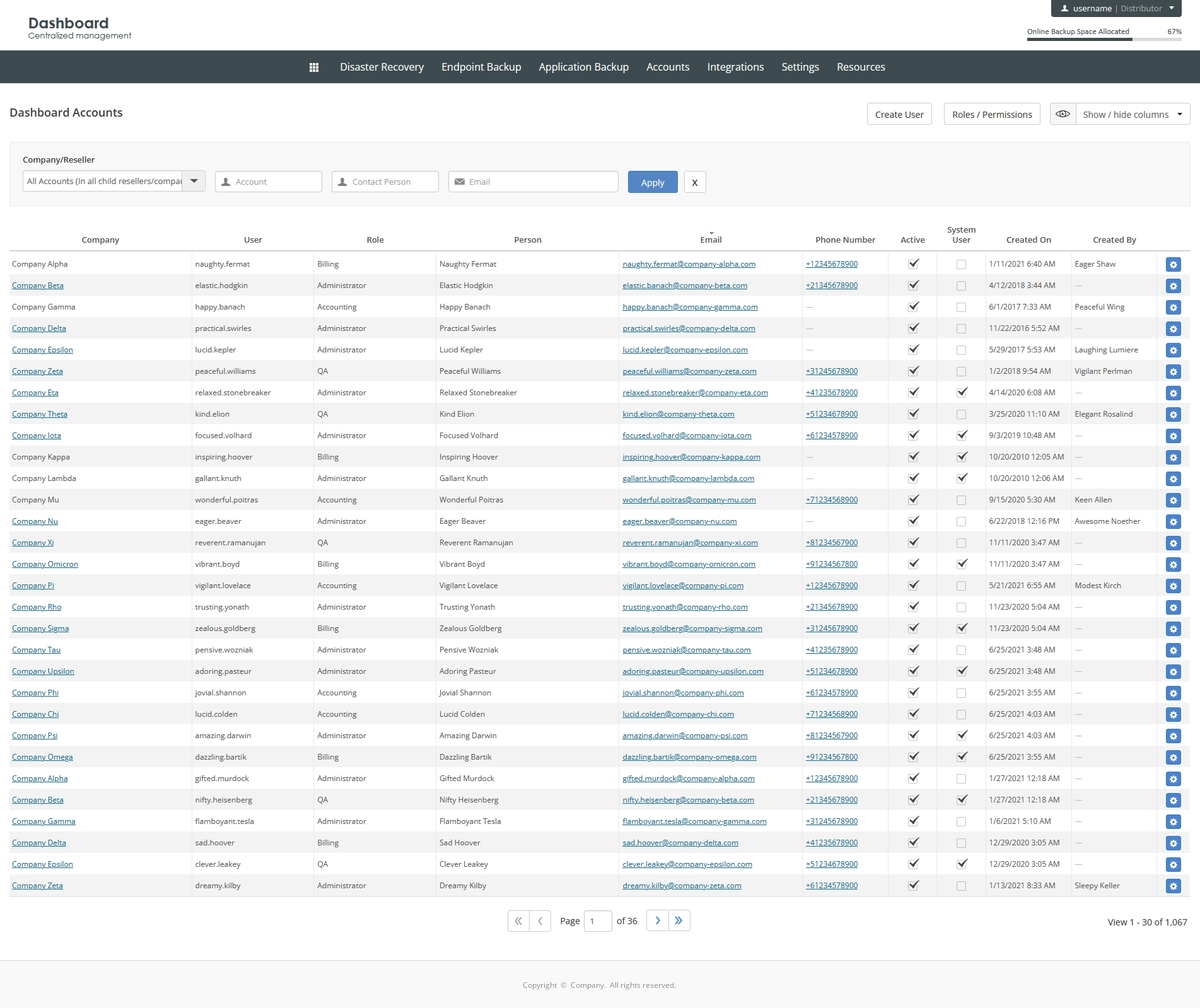Open email link kind.elion@company-theta.com
1200x1008 pixels.
pos(679,414)
